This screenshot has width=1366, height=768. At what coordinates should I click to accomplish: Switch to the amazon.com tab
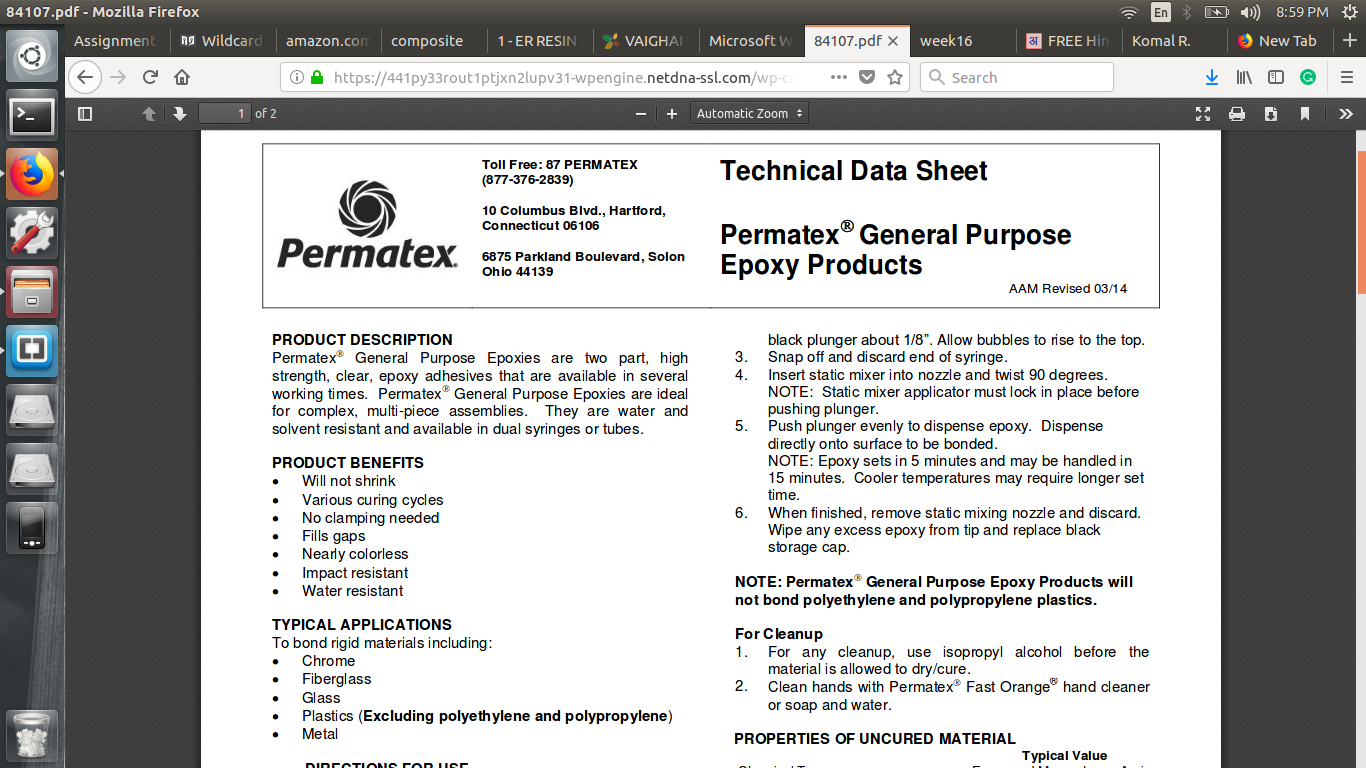[x=326, y=41]
